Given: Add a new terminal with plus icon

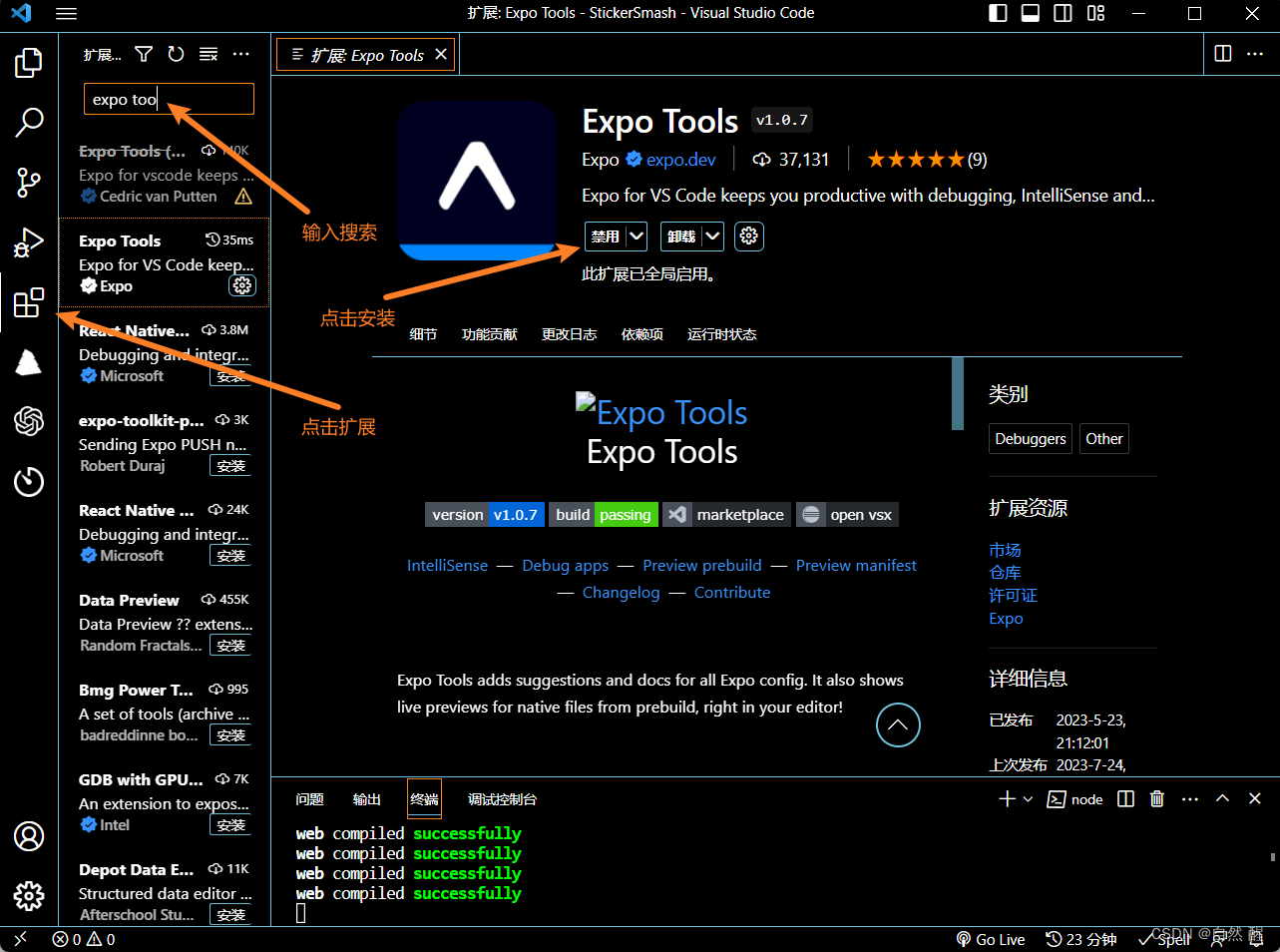Looking at the screenshot, I should pyautogui.click(x=1007, y=798).
